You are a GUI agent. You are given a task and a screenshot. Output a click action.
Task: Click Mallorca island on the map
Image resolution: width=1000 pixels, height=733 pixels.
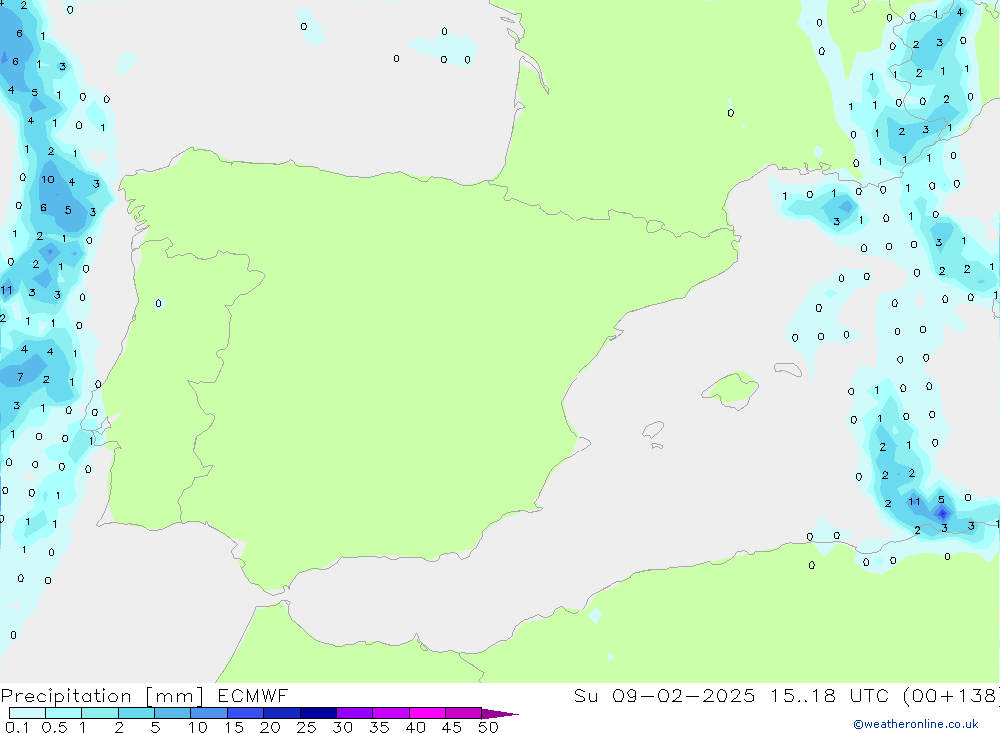[732, 388]
